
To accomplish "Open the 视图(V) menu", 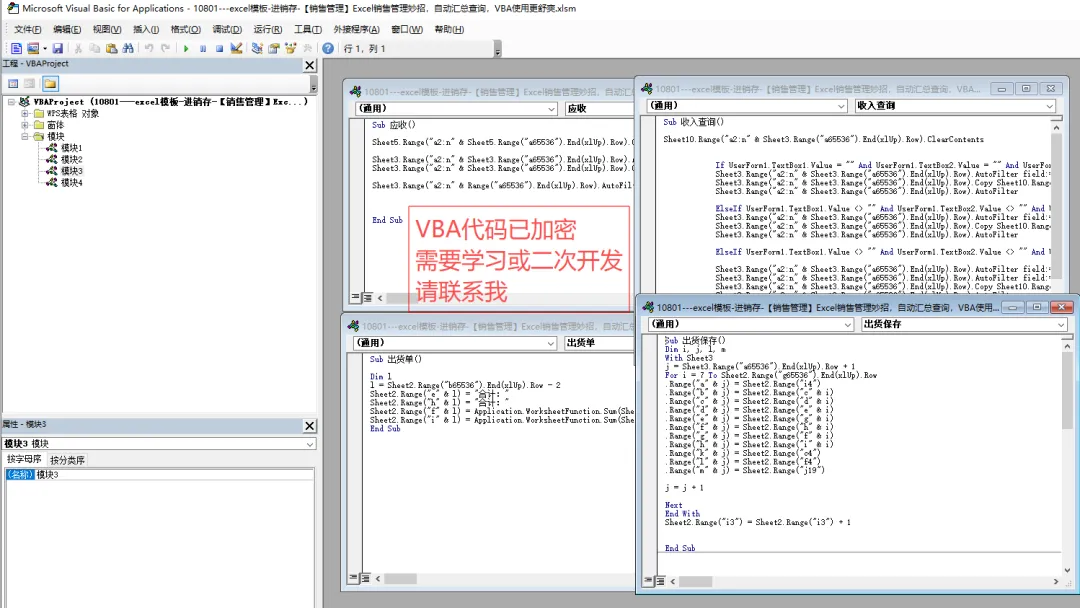I will (x=107, y=29).
